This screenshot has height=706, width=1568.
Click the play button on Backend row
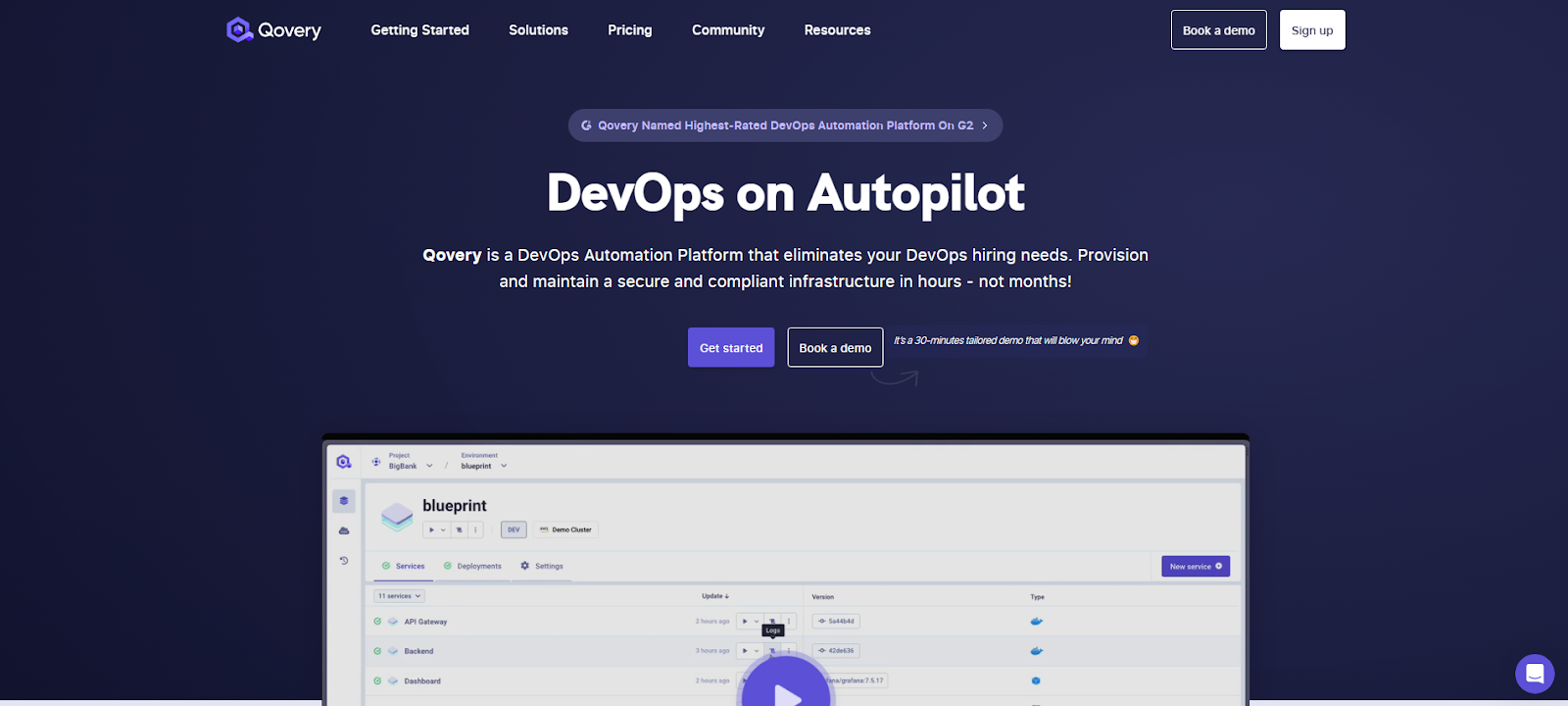pyautogui.click(x=745, y=650)
